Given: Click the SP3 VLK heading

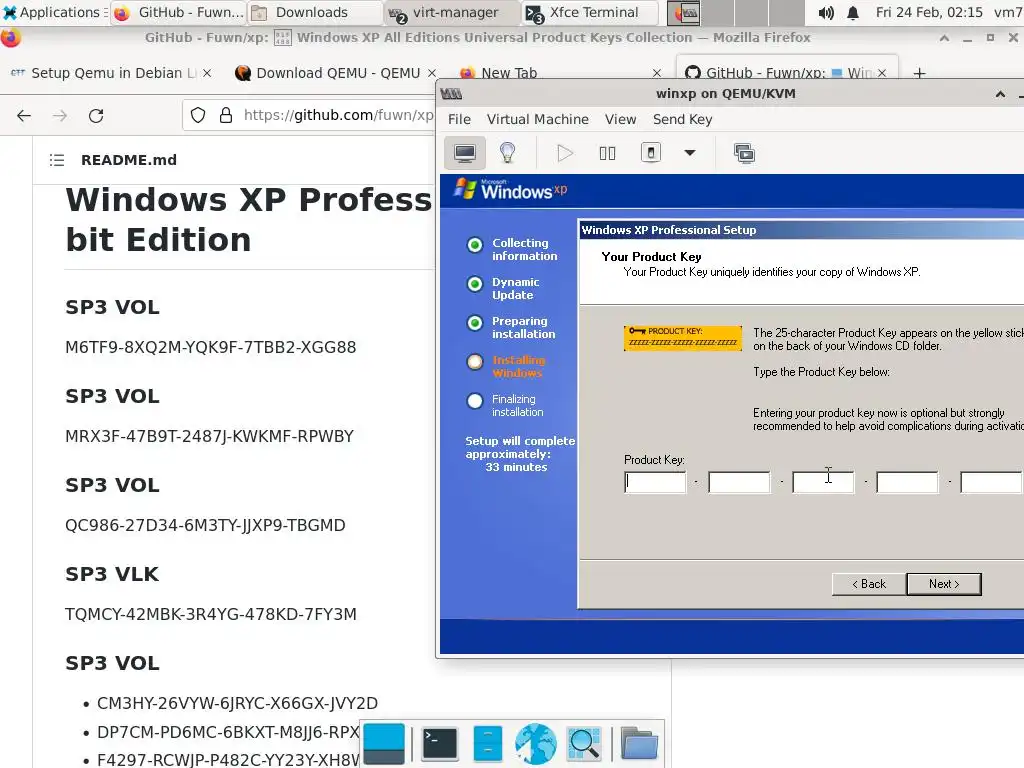Looking at the screenshot, I should (x=112, y=574).
